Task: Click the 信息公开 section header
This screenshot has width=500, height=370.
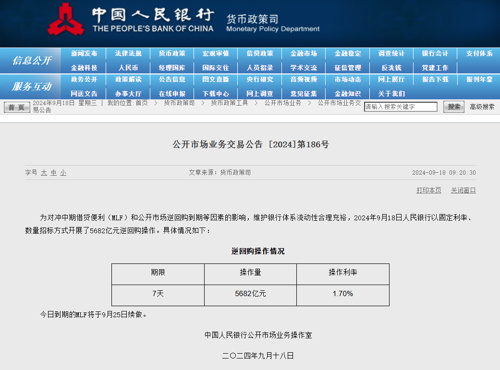Action: [x=32, y=60]
